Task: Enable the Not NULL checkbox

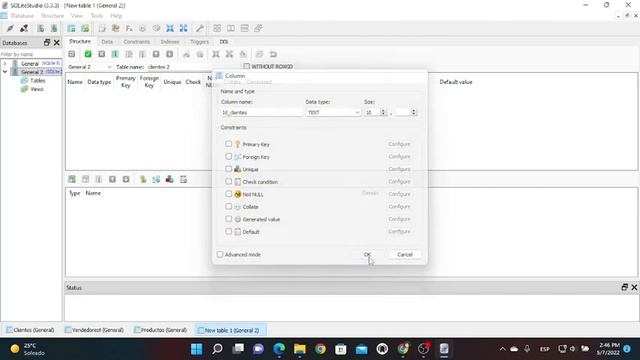Action: click(229, 194)
